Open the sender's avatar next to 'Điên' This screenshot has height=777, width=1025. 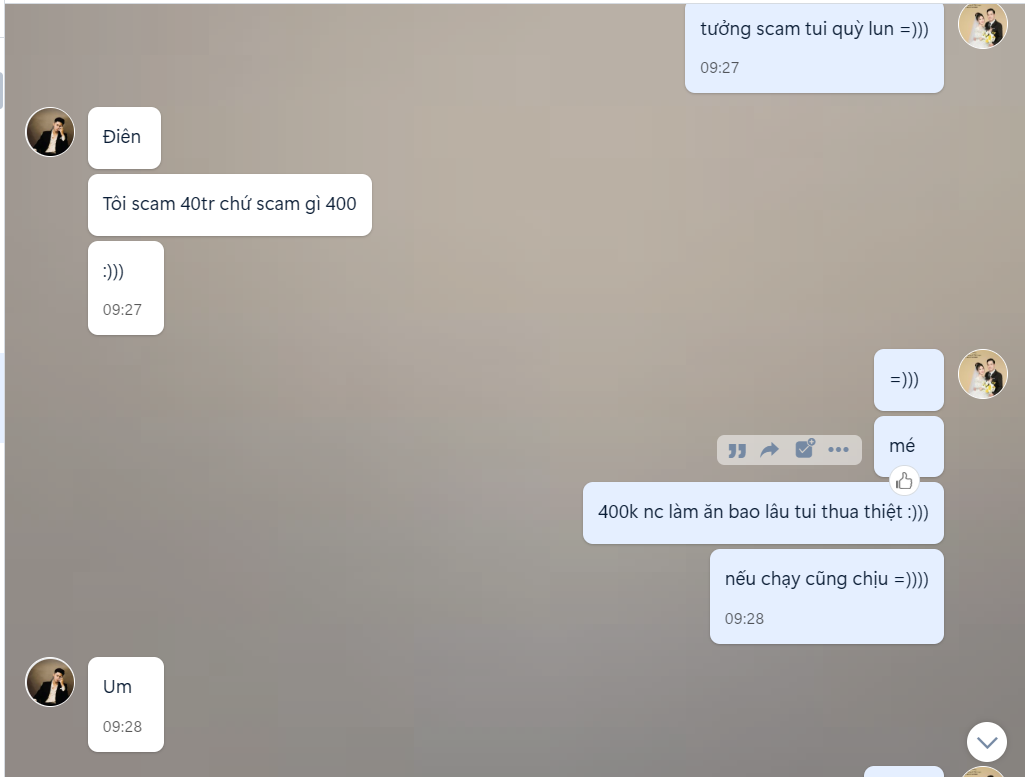coord(50,132)
